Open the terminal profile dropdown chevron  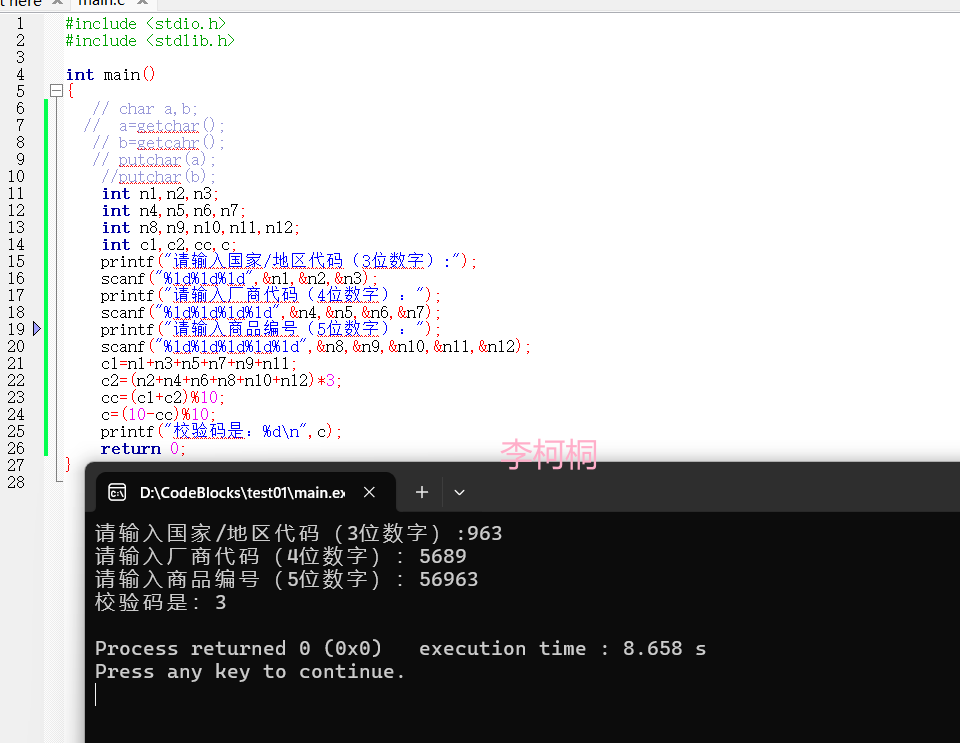(459, 492)
